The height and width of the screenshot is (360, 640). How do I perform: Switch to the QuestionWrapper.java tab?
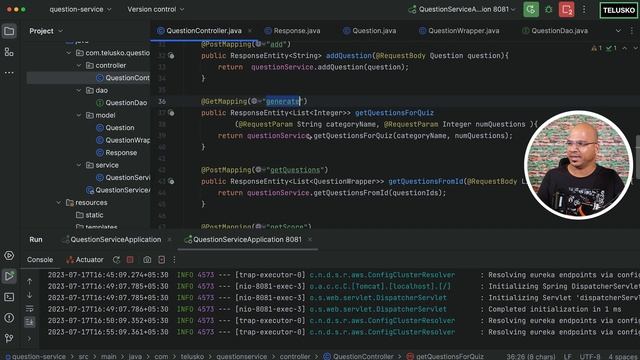click(459, 31)
